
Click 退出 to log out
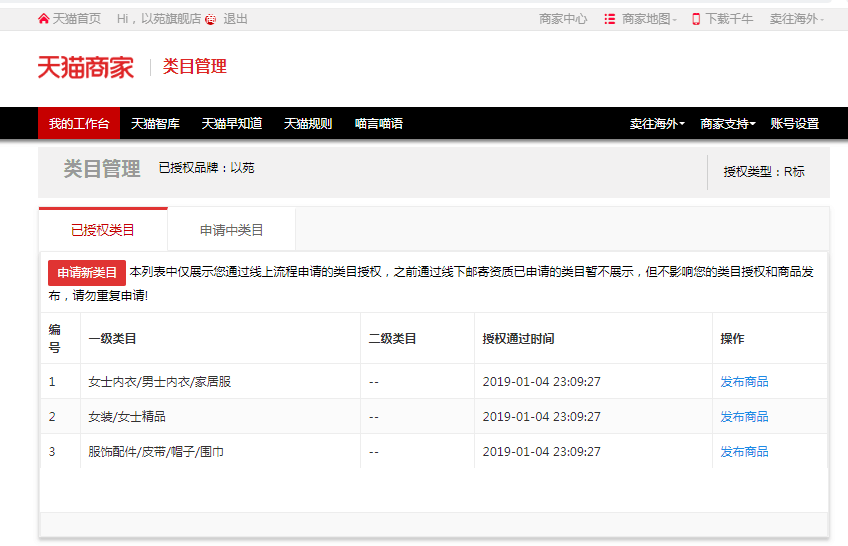(235, 19)
